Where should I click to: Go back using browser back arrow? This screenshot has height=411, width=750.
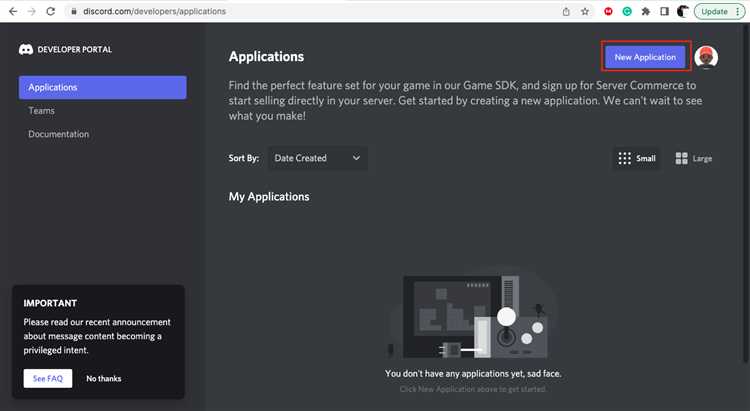[13, 11]
